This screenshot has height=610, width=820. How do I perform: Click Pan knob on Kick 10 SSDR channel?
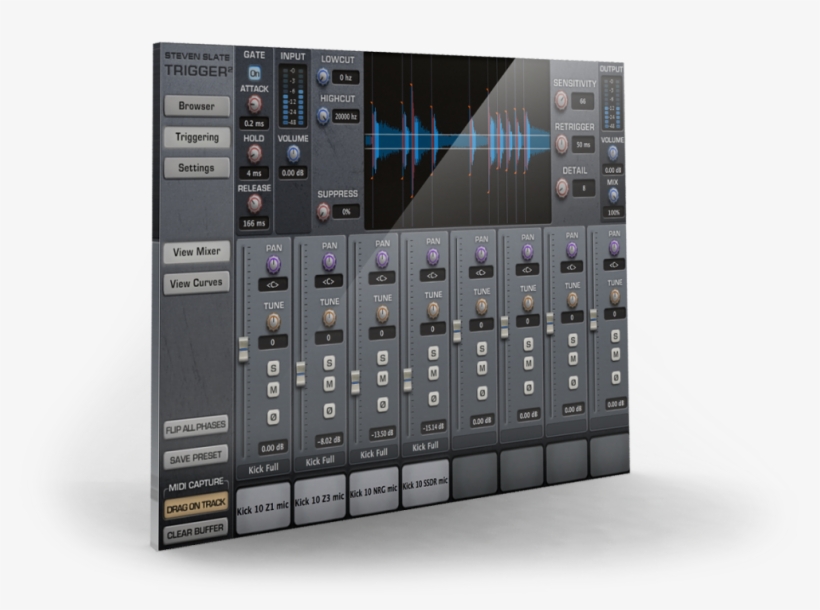(432, 256)
